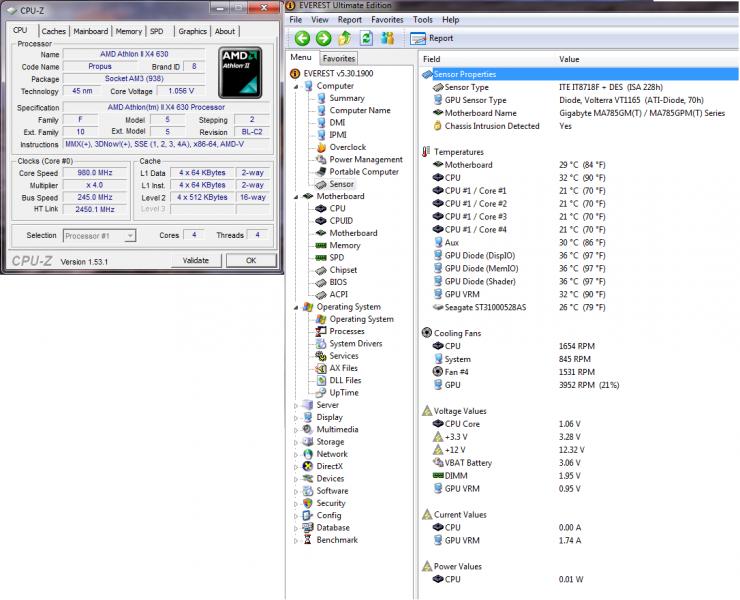
Task: Switch to the Mainboard tab in CPU-Z
Action: 91,31
